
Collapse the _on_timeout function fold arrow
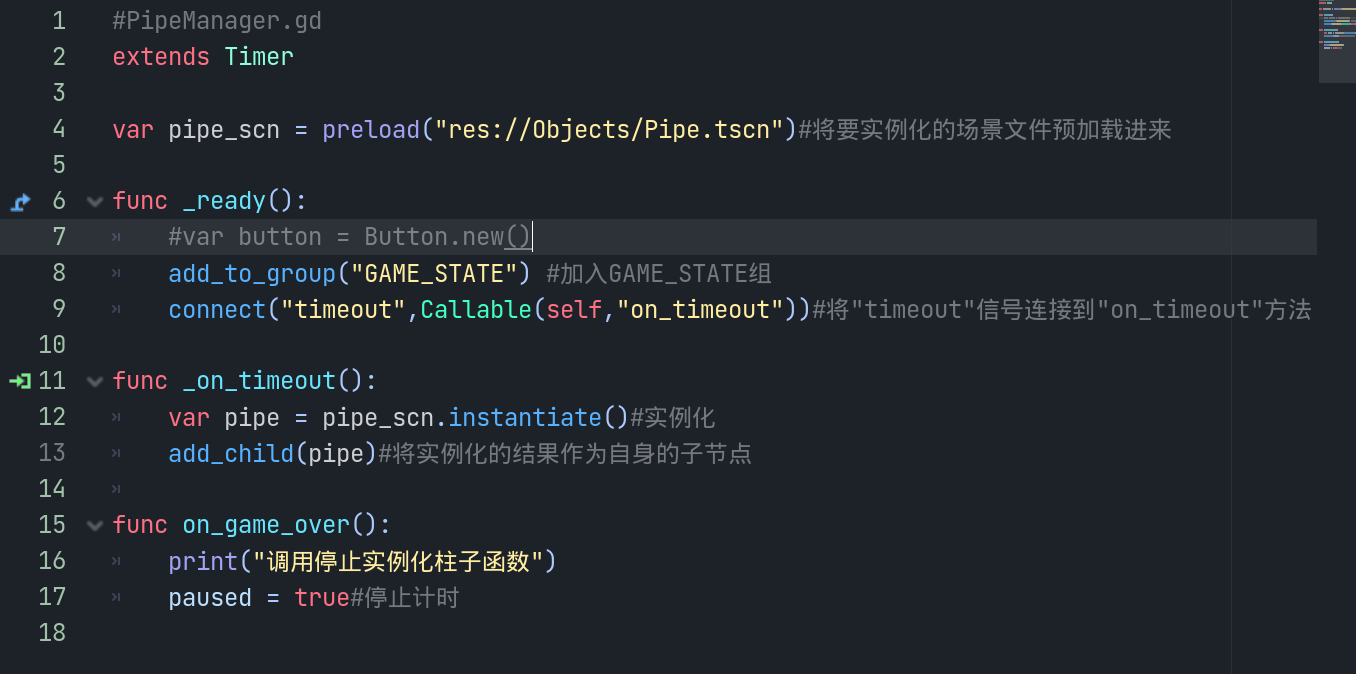pyautogui.click(x=95, y=381)
